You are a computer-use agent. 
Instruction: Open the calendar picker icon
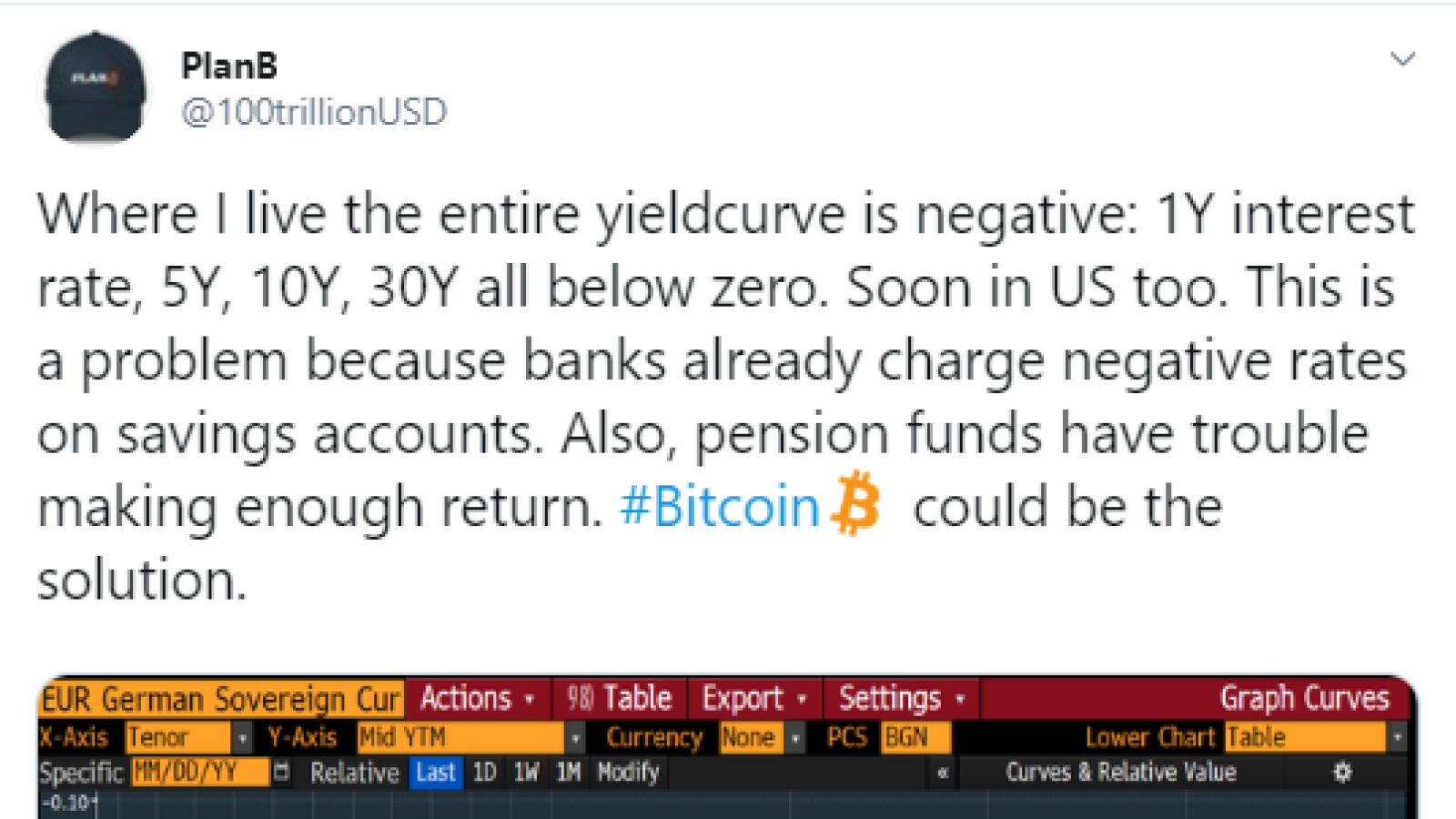click(282, 772)
